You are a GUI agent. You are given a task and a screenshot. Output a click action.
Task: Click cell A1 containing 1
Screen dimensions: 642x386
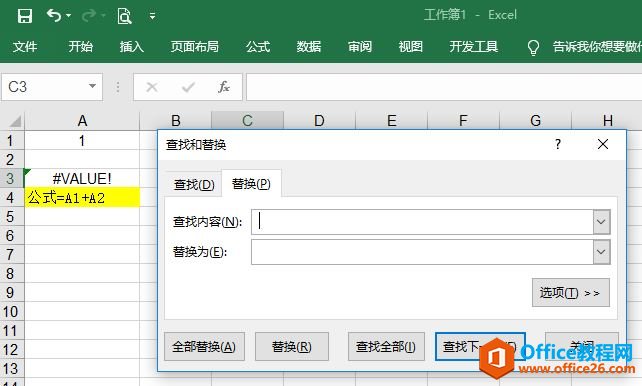[82, 140]
